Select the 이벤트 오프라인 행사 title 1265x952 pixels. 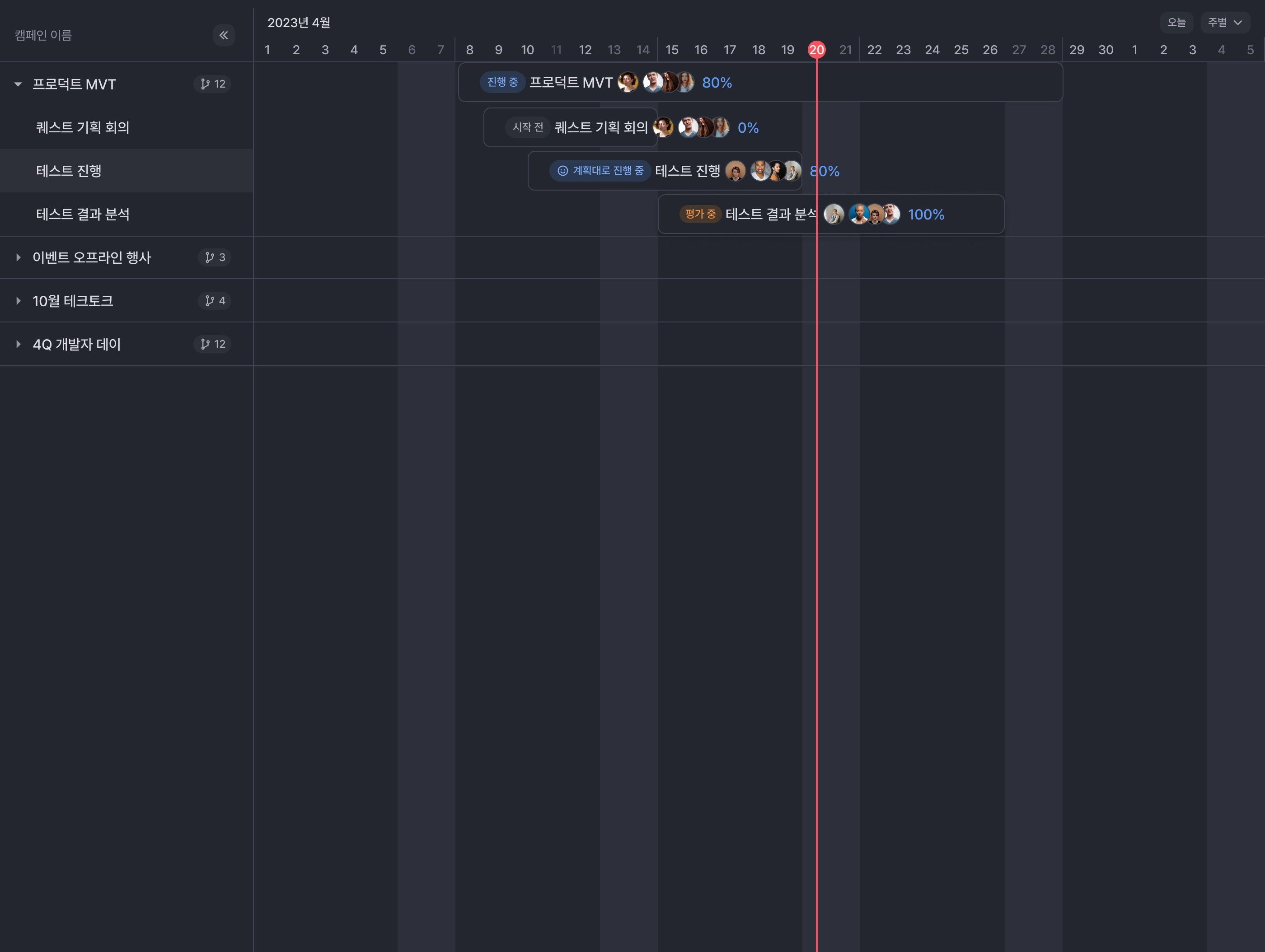(x=92, y=257)
